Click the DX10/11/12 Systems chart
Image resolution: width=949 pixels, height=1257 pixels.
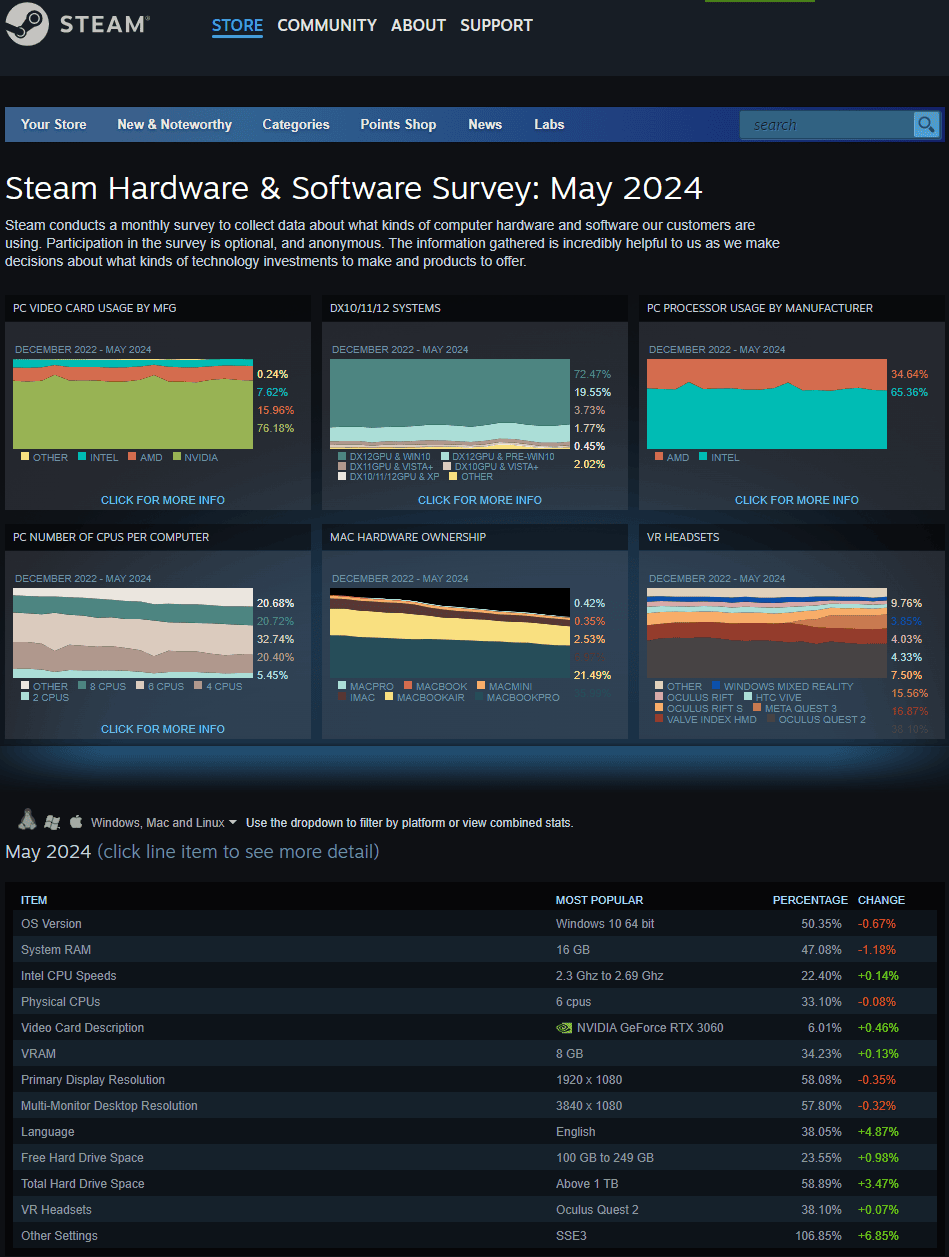click(451, 404)
